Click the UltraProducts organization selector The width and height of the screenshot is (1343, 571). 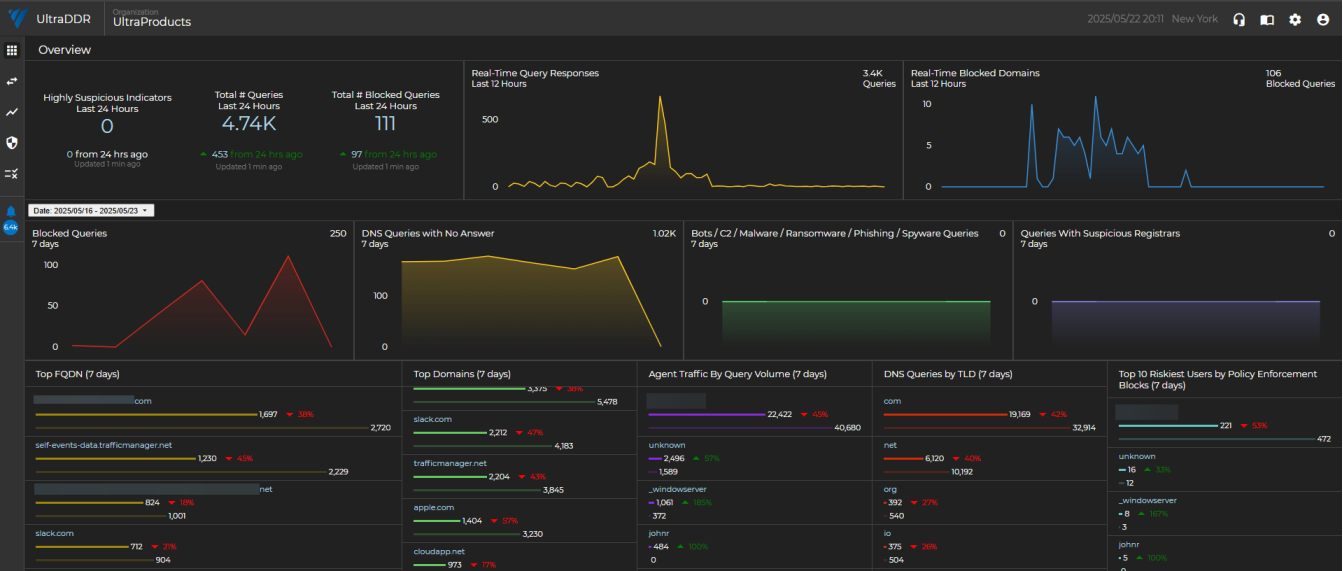151,22
